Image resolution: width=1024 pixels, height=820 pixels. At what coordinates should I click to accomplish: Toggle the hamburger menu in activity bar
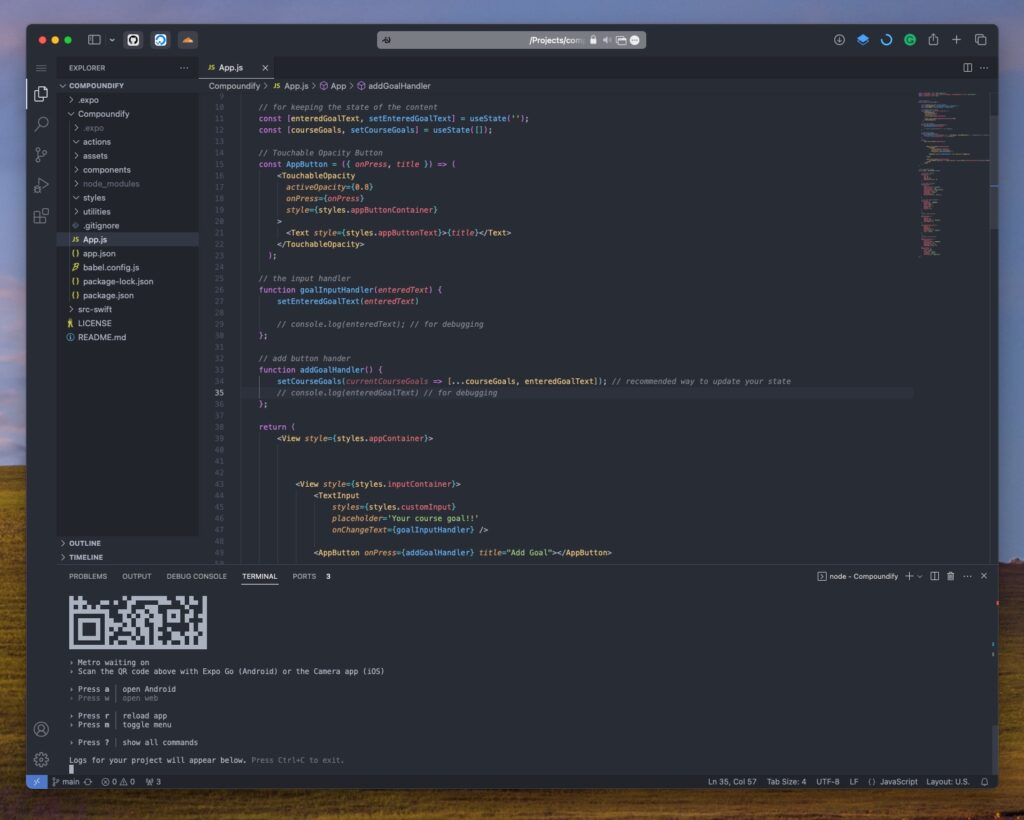41,68
